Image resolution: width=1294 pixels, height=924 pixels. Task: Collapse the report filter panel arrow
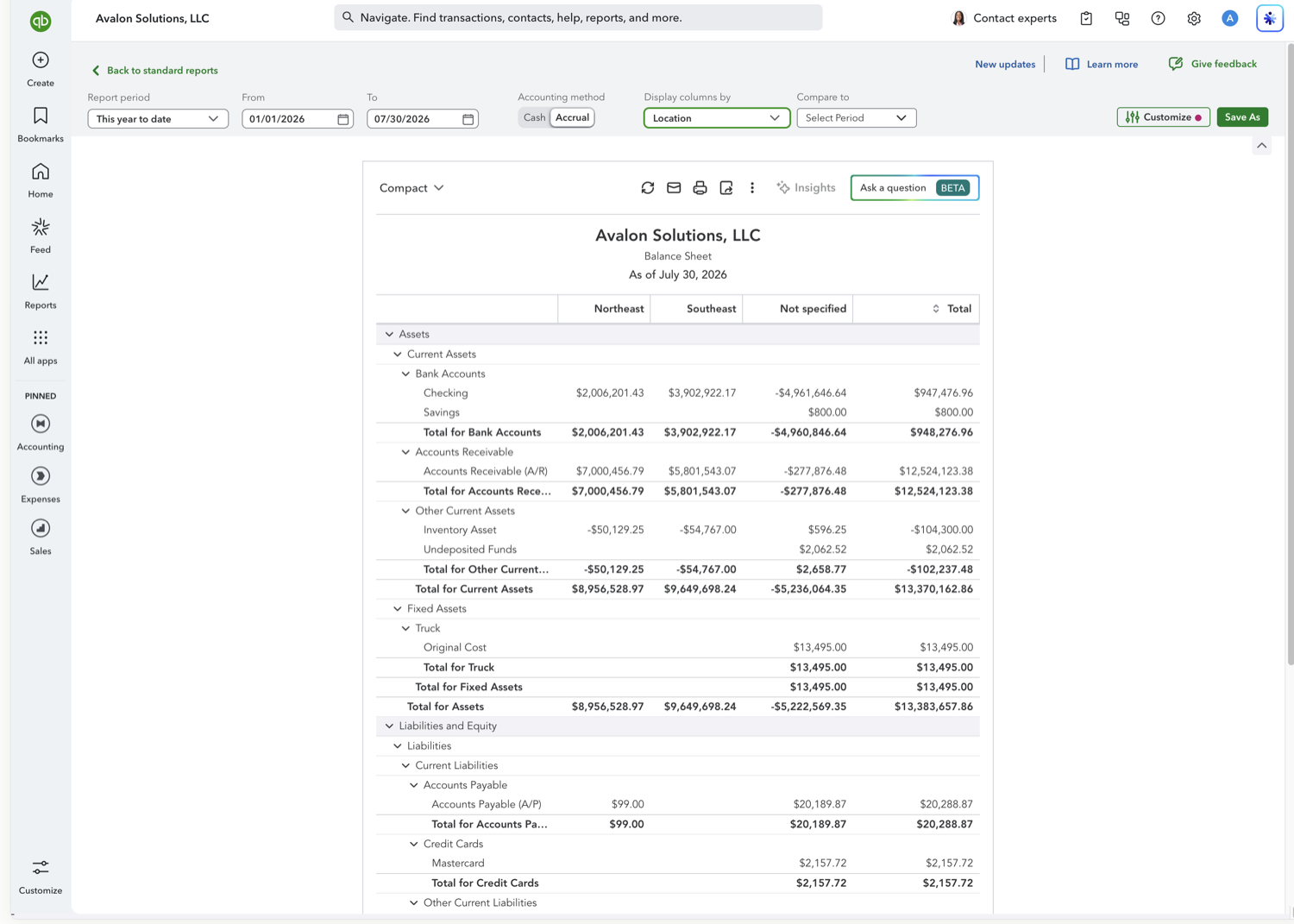(1262, 146)
